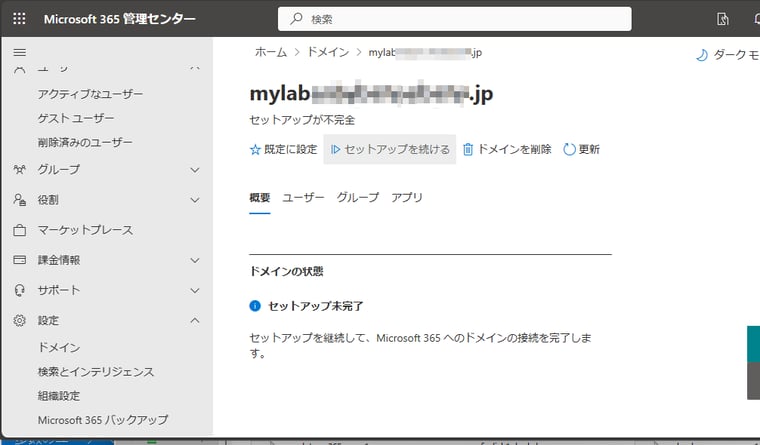Click the settings gear icon in sidebar

pyautogui.click(x=19, y=320)
